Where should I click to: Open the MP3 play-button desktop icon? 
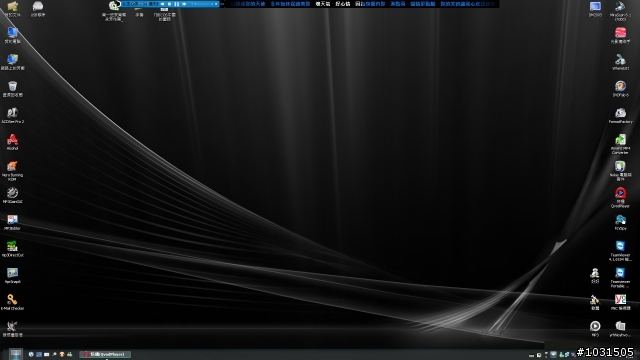pyautogui.click(x=595, y=326)
